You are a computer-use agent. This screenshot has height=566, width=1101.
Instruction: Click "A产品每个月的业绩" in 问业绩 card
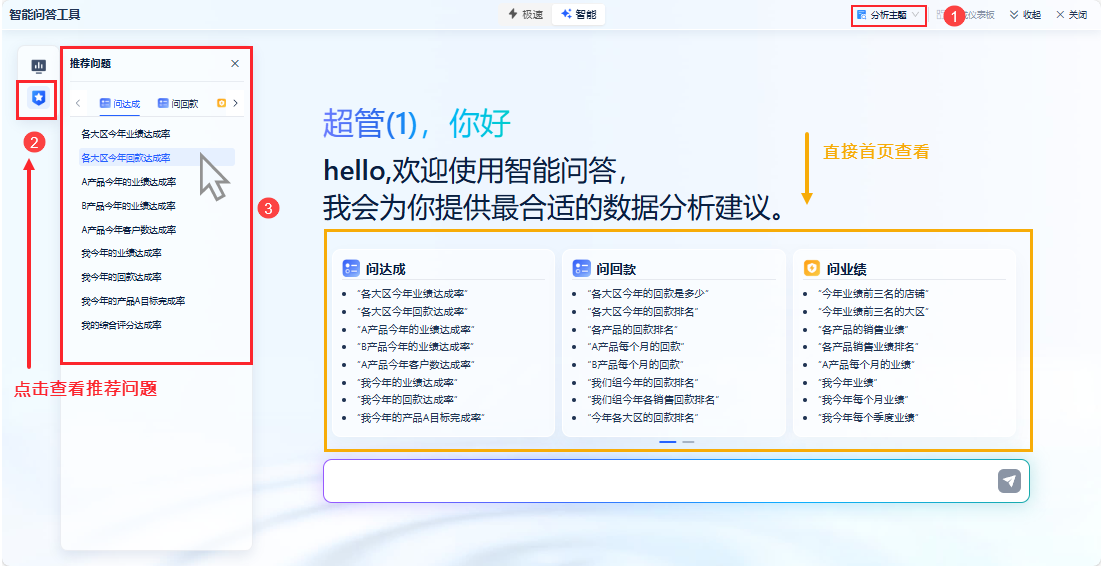point(866,364)
